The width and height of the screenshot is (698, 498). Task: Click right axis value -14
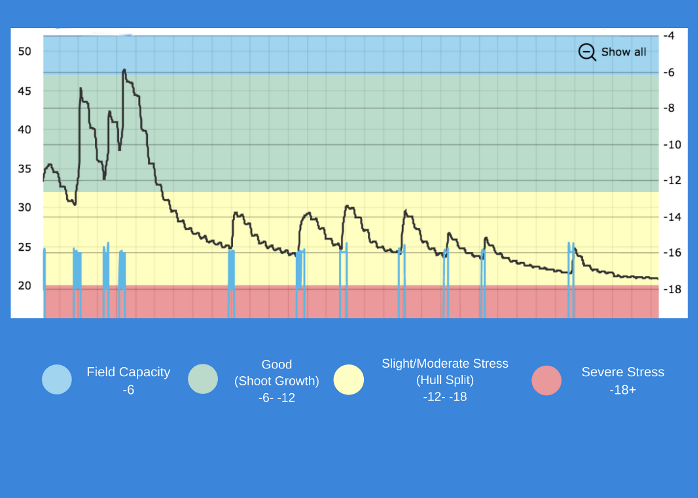point(672,217)
